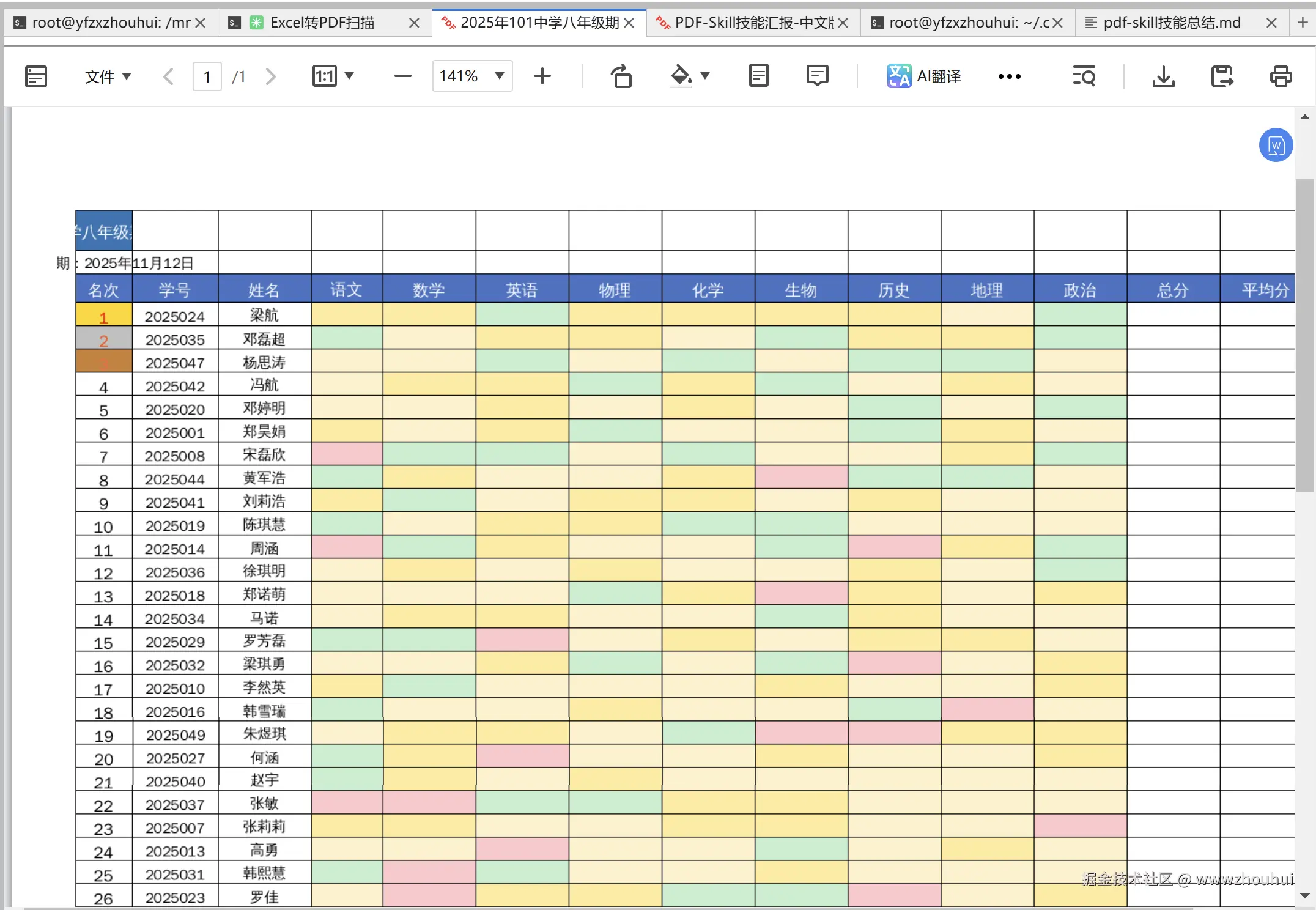The width and height of the screenshot is (1316, 910).
Task: Open the more options ellipsis menu
Action: [1009, 76]
